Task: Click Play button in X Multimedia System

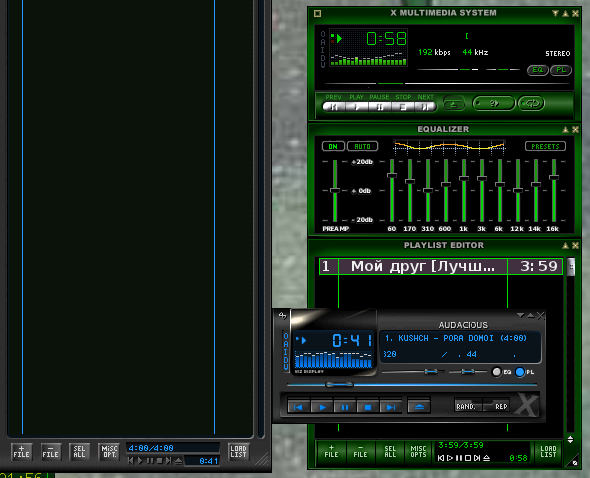Action: (356, 107)
